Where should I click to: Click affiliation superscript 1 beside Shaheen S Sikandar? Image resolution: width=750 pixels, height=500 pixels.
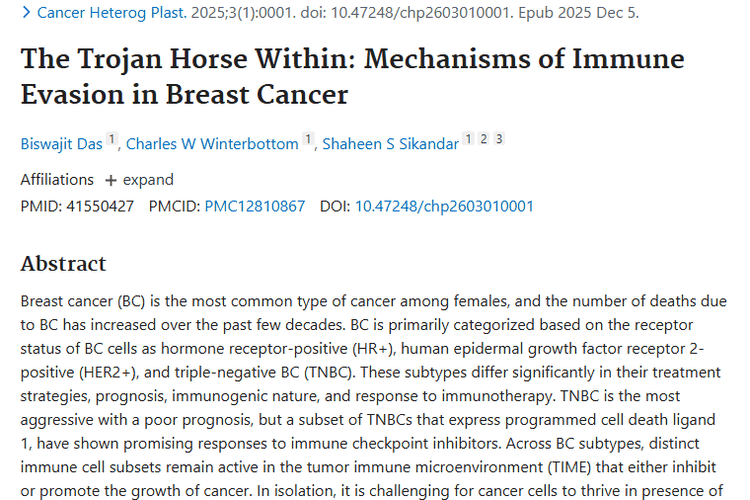pos(468,140)
